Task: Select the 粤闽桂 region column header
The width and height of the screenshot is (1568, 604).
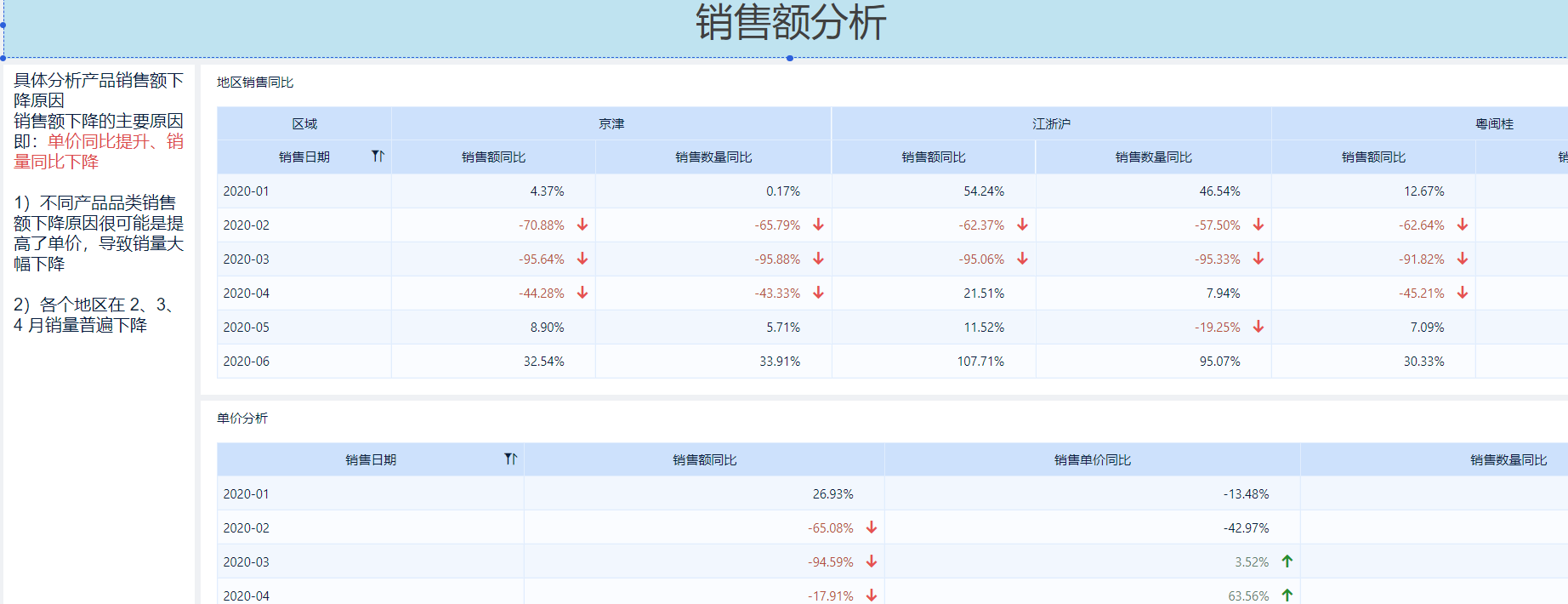Action: click(x=1493, y=123)
